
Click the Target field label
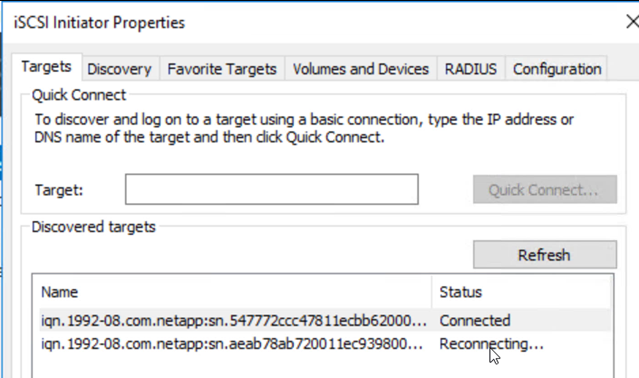[59, 190]
